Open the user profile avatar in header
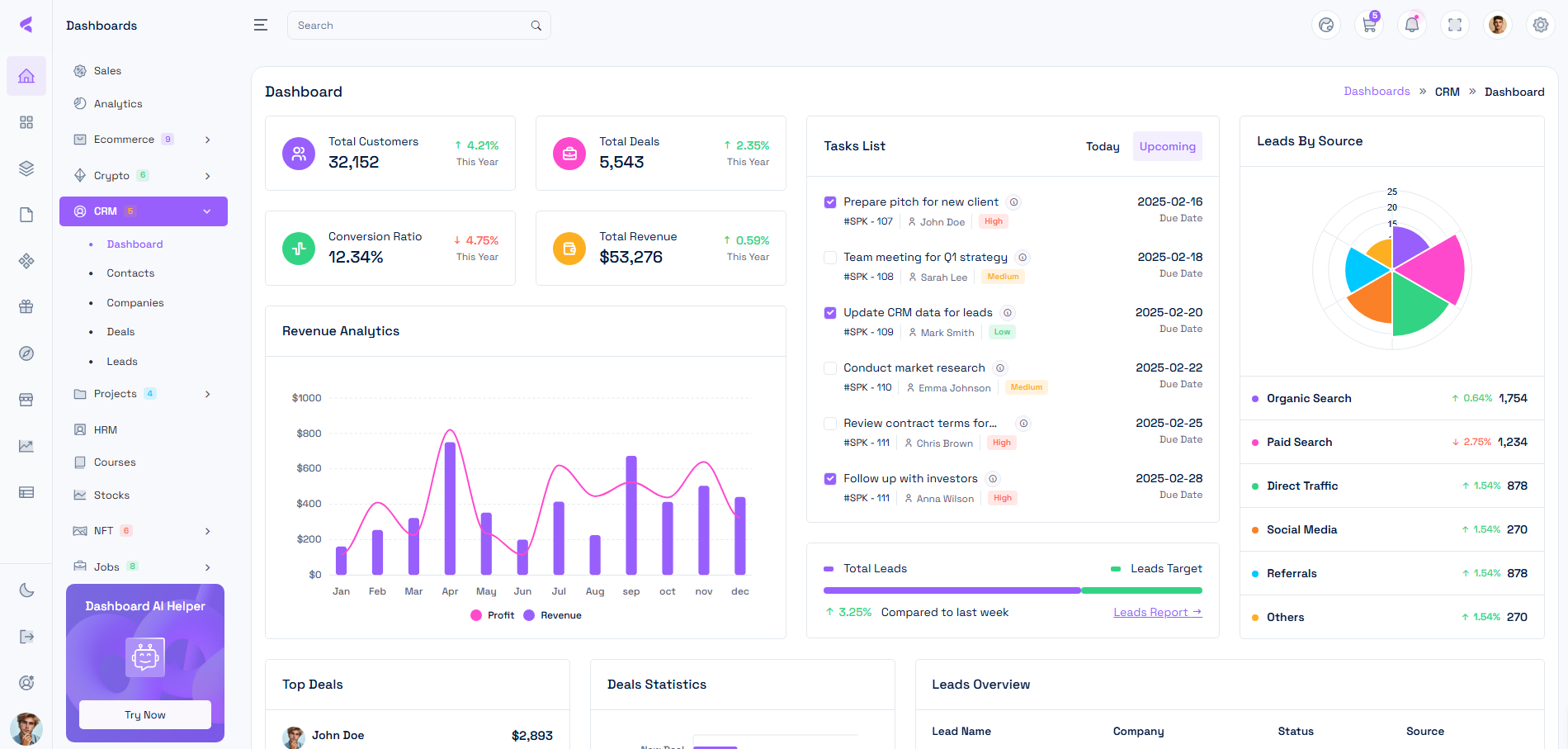This screenshot has height=749, width=1568. (x=1498, y=25)
